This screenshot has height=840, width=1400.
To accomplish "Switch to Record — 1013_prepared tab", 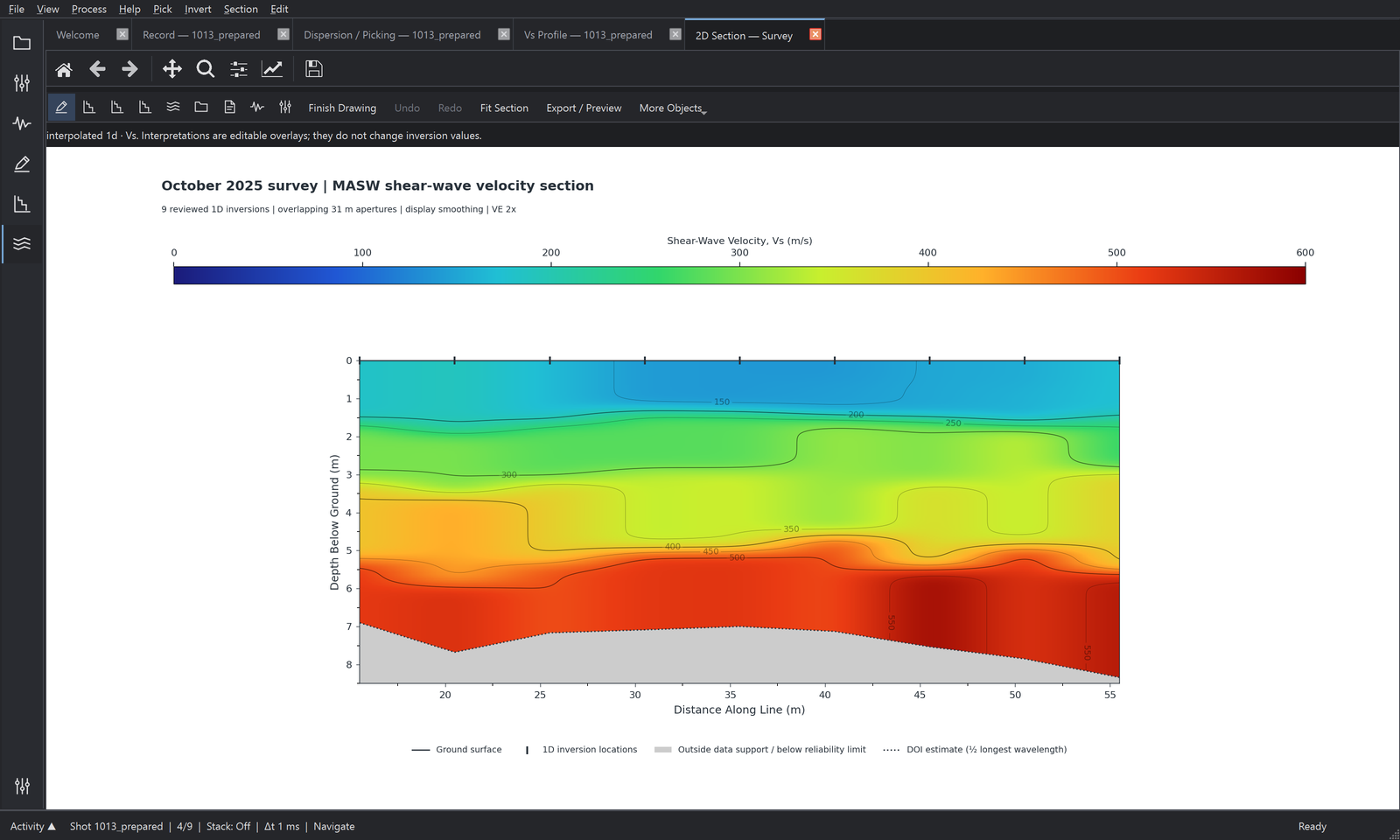I will pyautogui.click(x=201, y=35).
